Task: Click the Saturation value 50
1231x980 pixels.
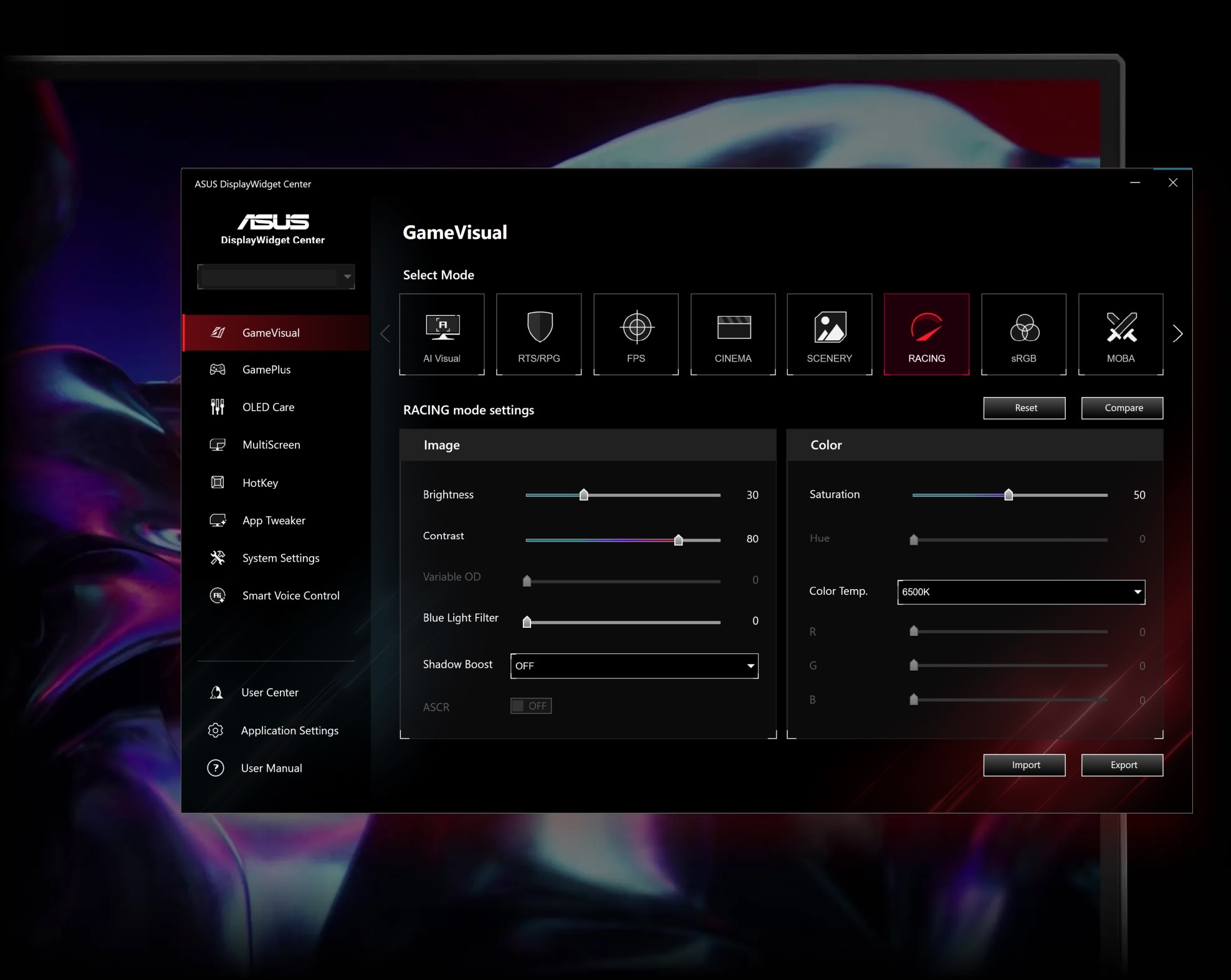Action: 1139,495
